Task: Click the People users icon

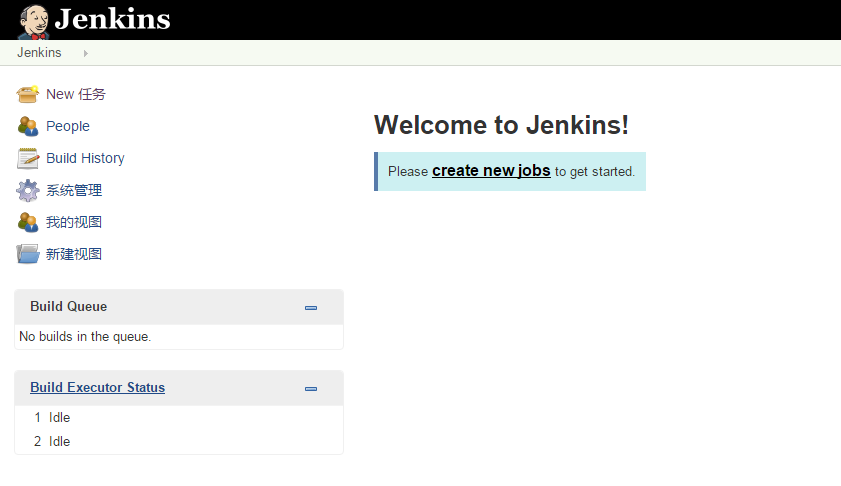Action: click(27, 126)
